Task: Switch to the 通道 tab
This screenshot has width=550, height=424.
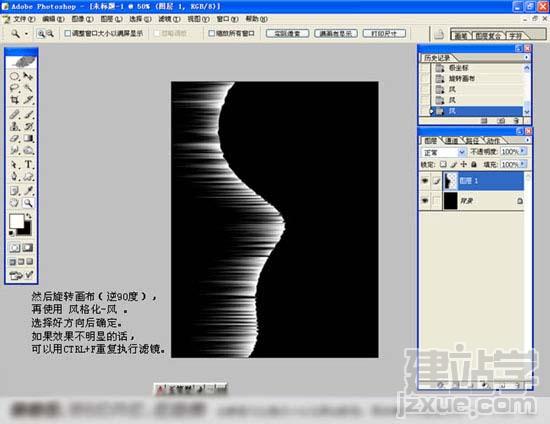Action: click(x=451, y=141)
